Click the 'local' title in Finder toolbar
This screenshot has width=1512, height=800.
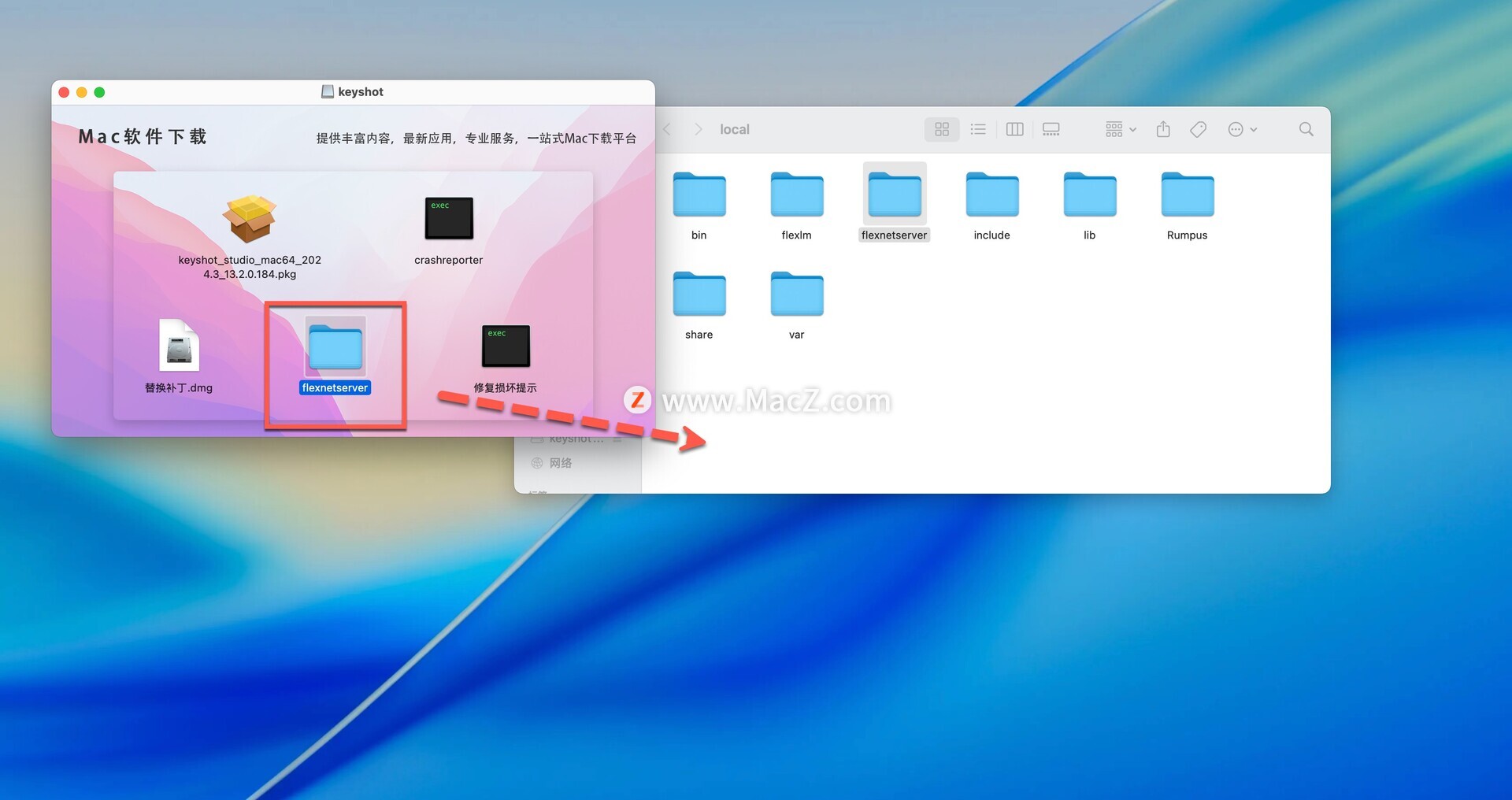point(734,129)
